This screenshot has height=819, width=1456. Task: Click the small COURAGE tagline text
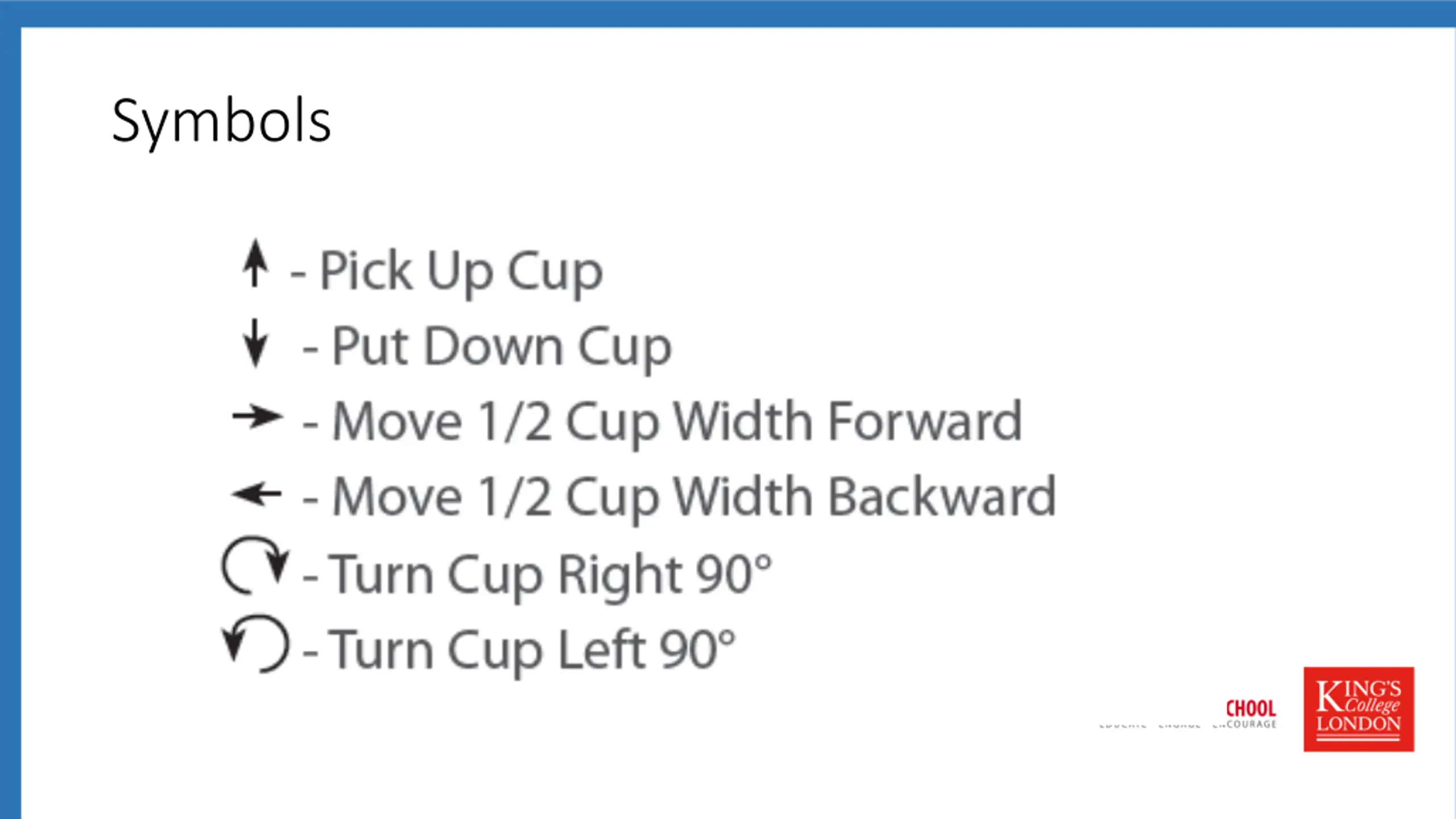[x=1251, y=724]
